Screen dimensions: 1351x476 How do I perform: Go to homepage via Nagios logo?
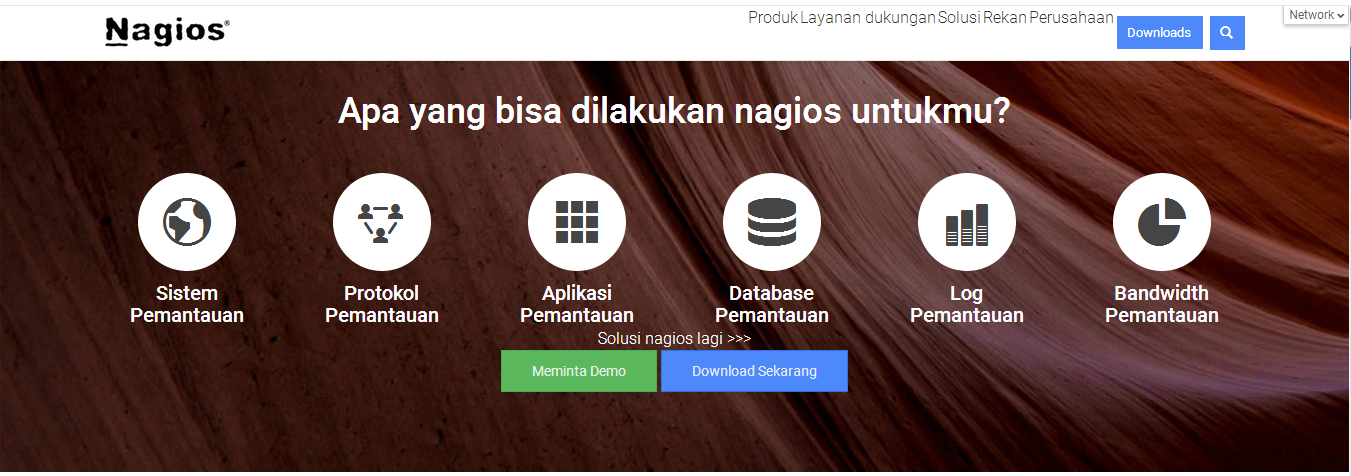click(167, 32)
